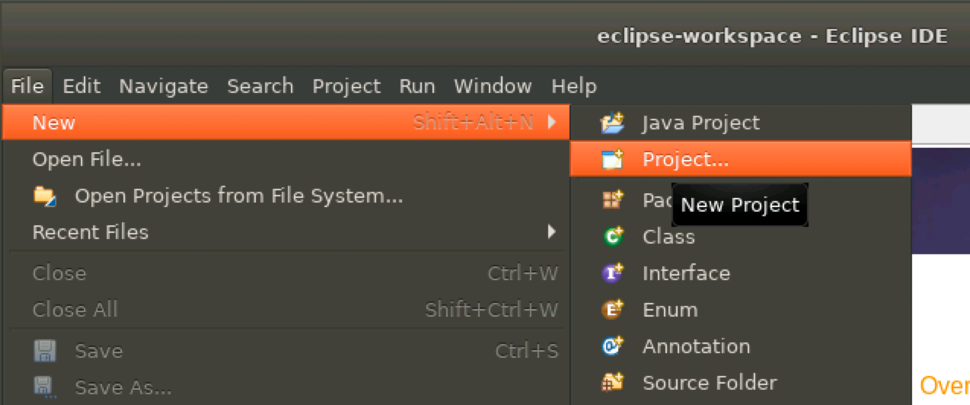This screenshot has width=970, height=405.
Task: Open the Window menu
Action: 492,86
